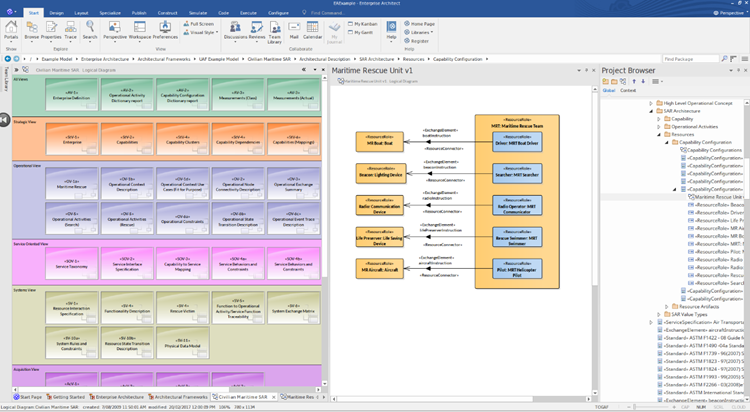
Task: Toggle Full Screen view
Action: (x=199, y=23)
